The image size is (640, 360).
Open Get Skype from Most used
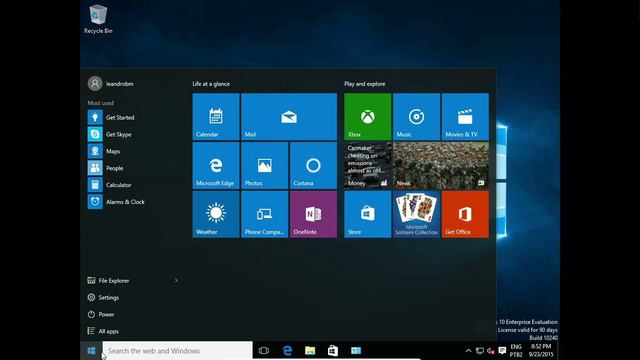pyautogui.click(x=134, y=134)
